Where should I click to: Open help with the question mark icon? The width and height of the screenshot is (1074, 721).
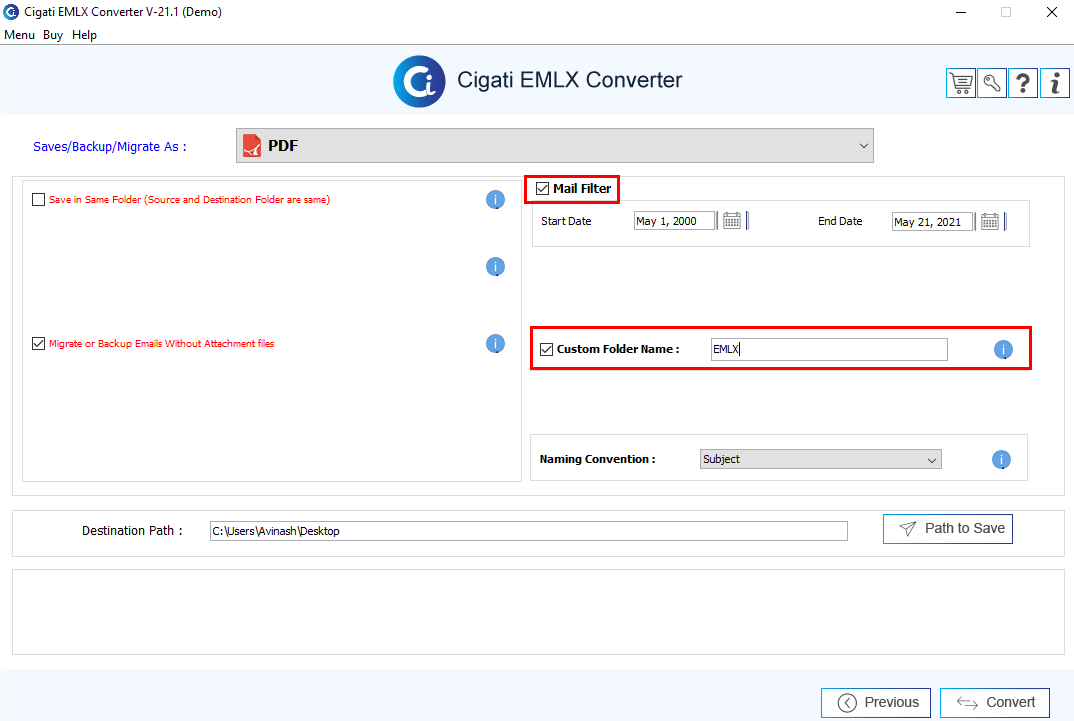[1023, 84]
